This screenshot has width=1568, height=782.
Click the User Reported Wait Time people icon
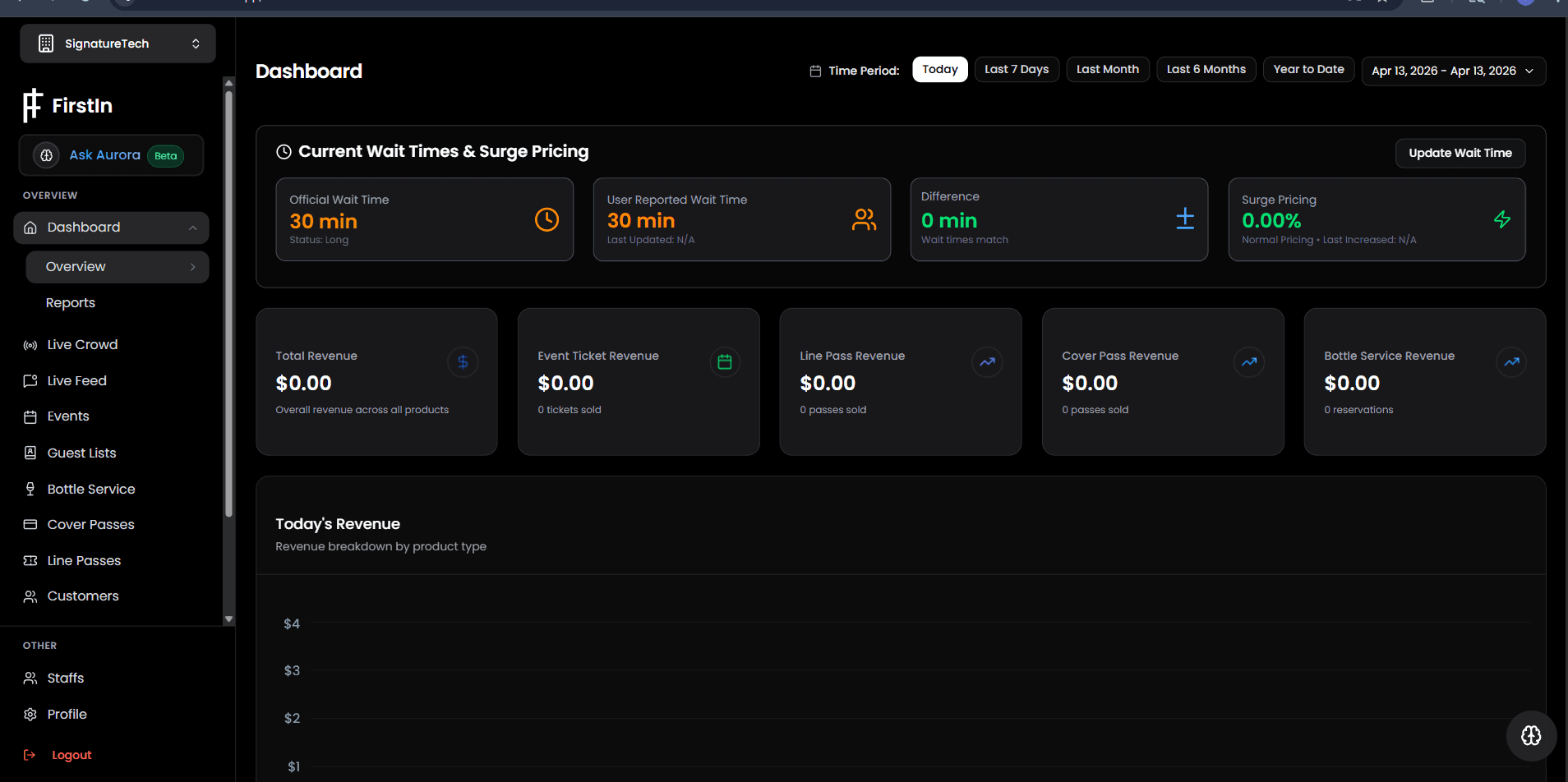click(x=864, y=219)
